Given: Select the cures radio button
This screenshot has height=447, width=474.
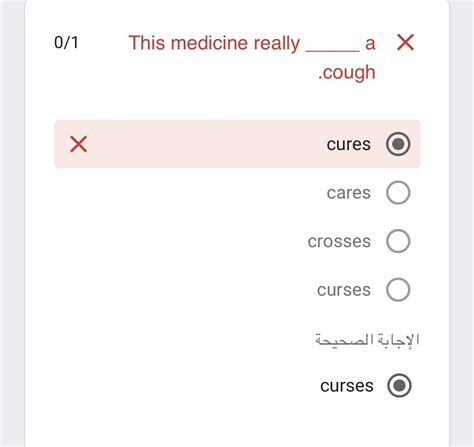Looking at the screenshot, I should (x=398, y=144).
